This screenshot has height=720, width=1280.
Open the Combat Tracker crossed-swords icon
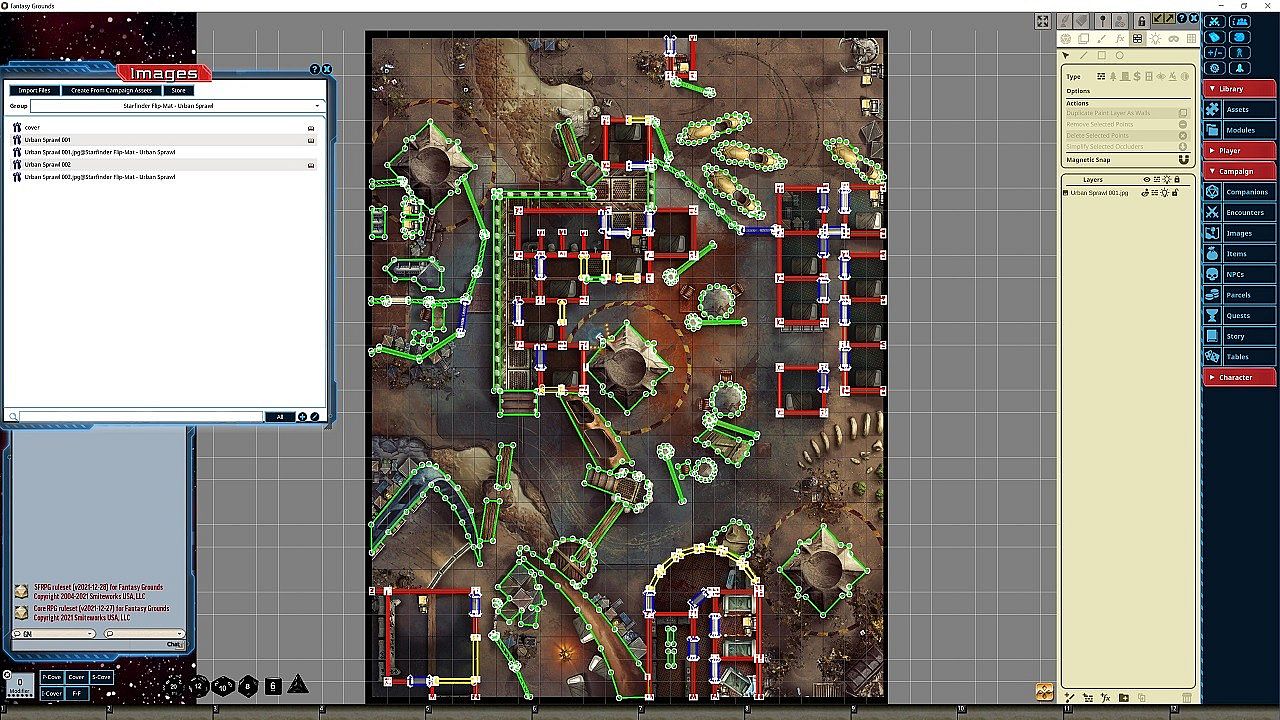point(1215,21)
